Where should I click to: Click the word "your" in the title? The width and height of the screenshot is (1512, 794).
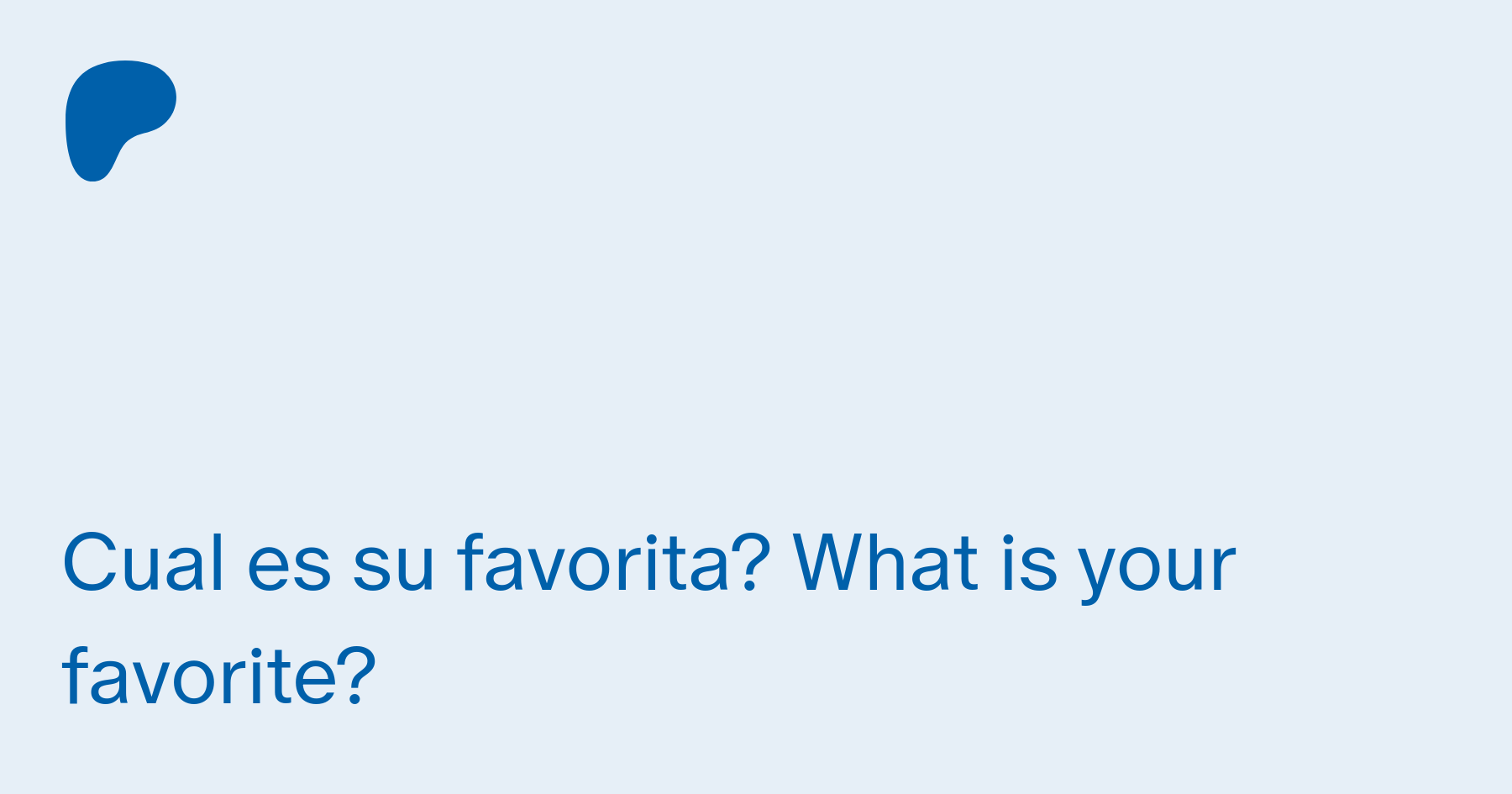[x=1158, y=567]
